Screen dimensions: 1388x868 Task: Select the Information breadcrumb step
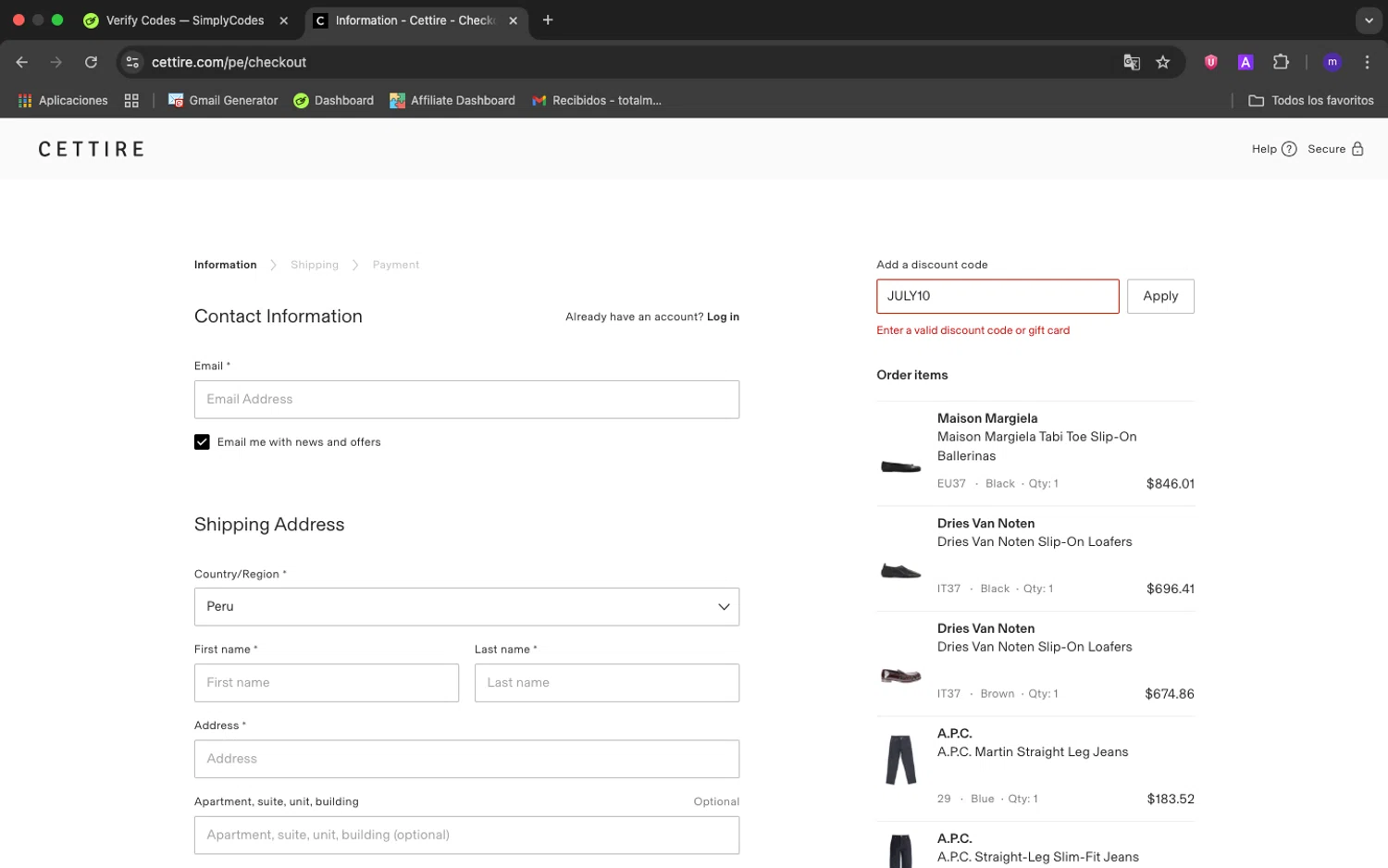click(226, 265)
